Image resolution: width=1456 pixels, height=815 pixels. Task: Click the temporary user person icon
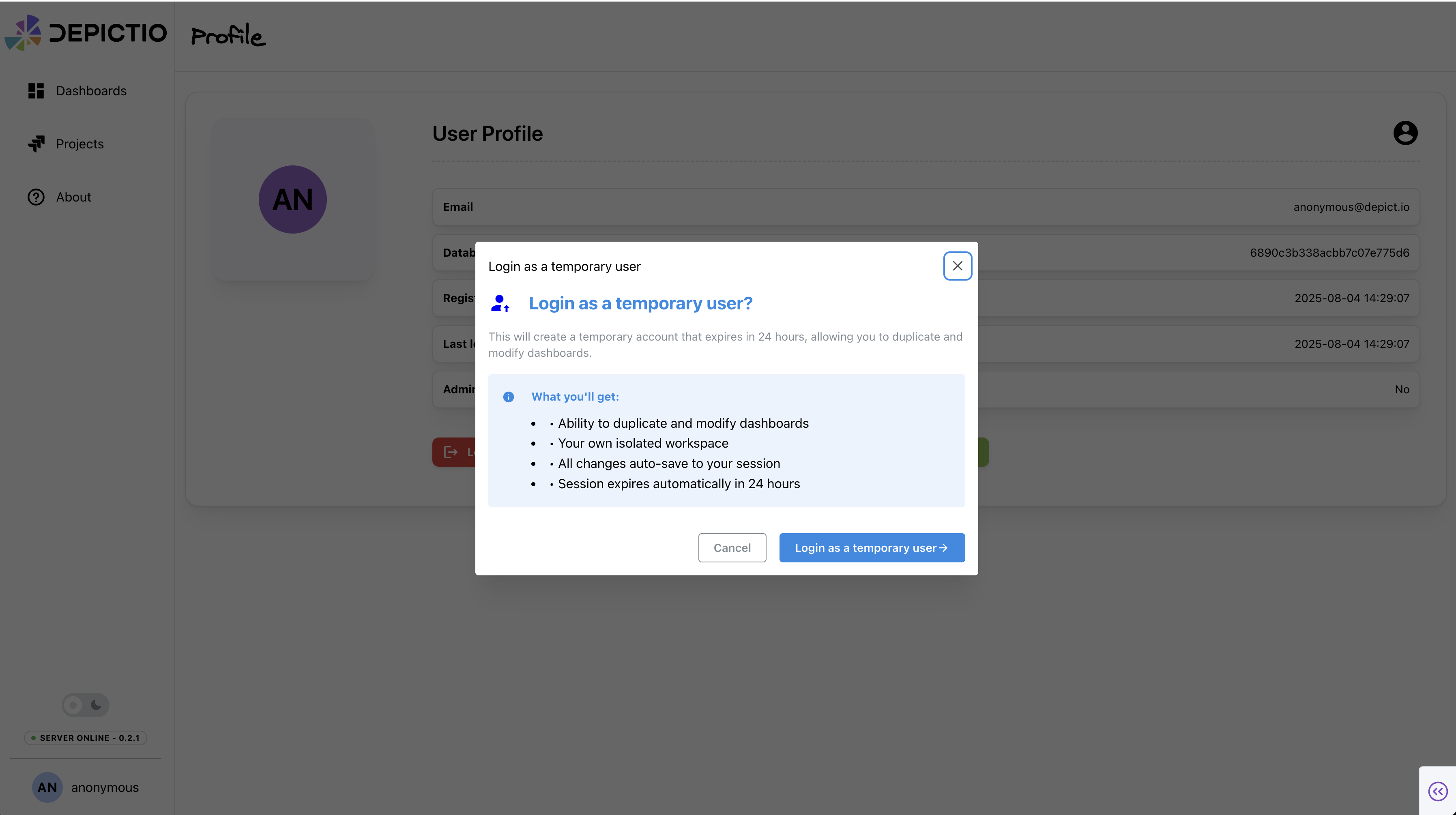500,304
